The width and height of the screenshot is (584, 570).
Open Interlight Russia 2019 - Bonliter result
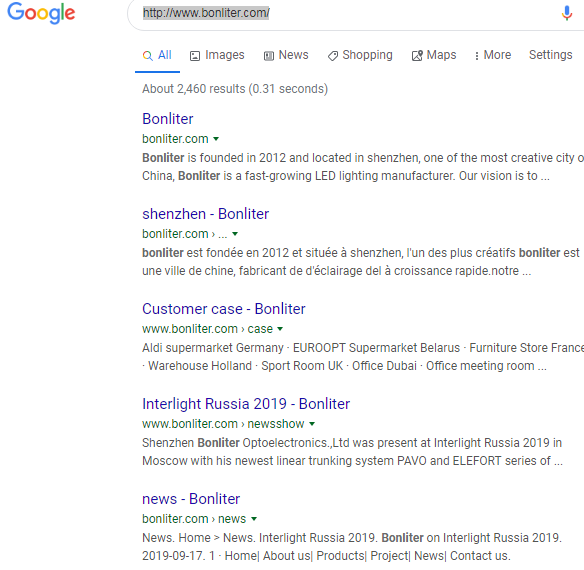pos(246,404)
